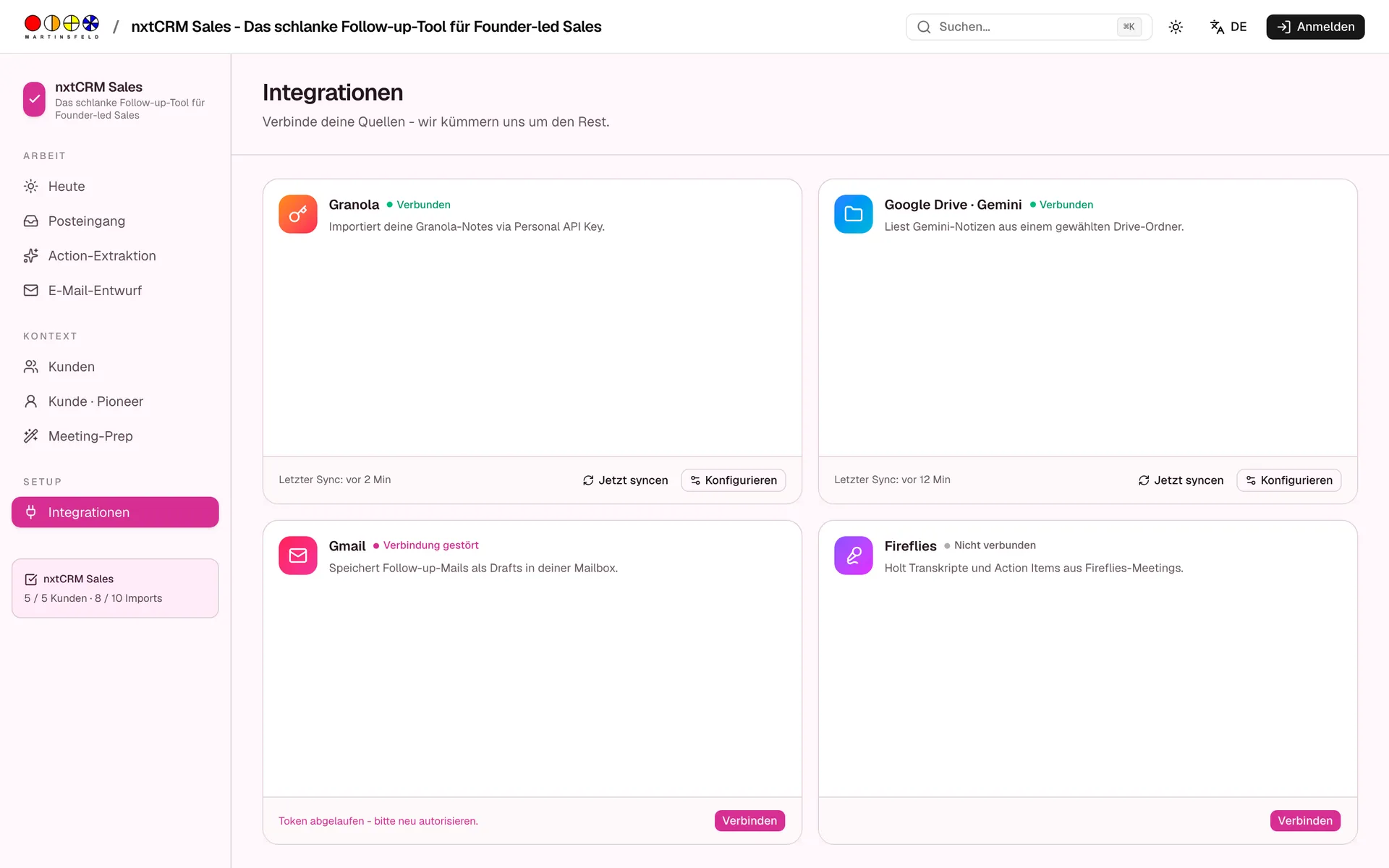Click the Martinsfeld logo in header
Viewport: 1389px width, 868px height.
pos(61,27)
